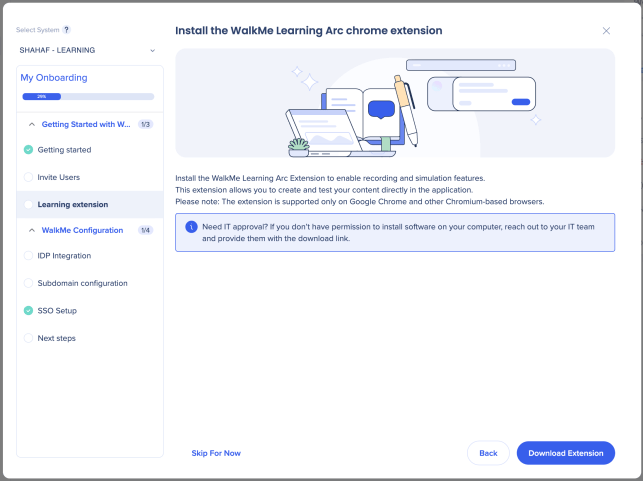Screen dimensions: 643x481
Task: Collapse the WalkMe Configuration section
Action: (x=32, y=230)
